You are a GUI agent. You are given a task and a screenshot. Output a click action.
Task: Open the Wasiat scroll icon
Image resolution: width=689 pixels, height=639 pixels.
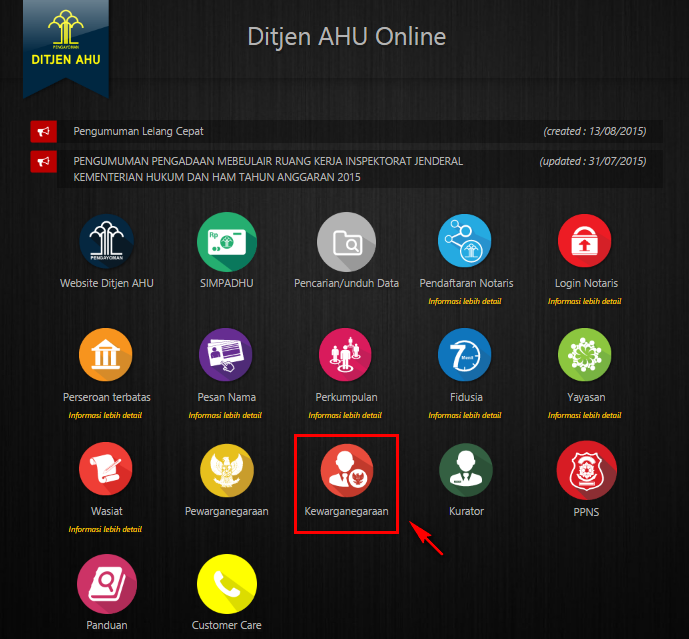tap(107, 471)
